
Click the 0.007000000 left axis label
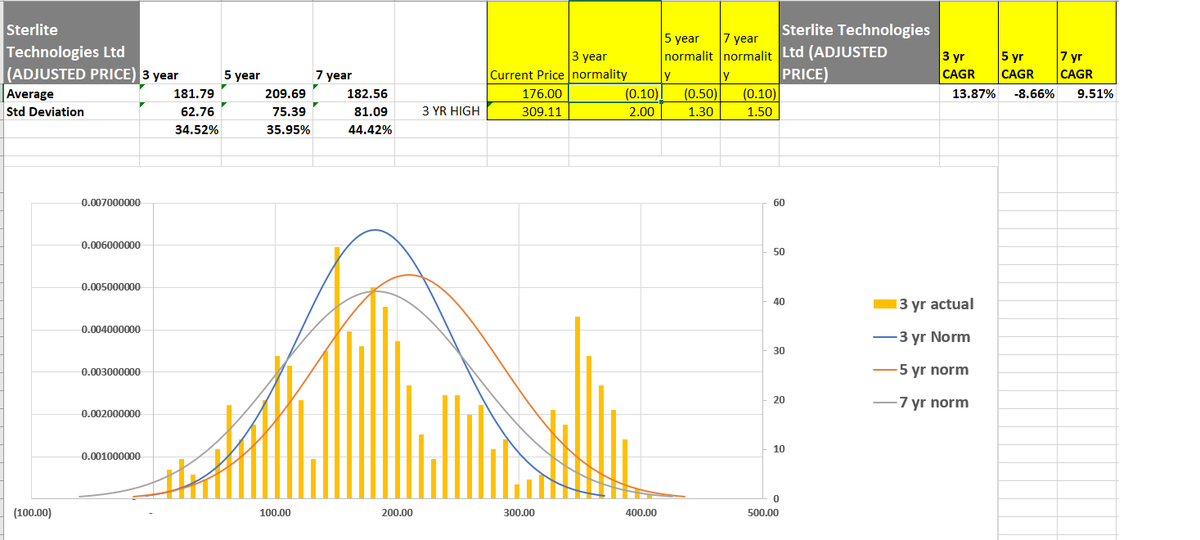coord(113,203)
